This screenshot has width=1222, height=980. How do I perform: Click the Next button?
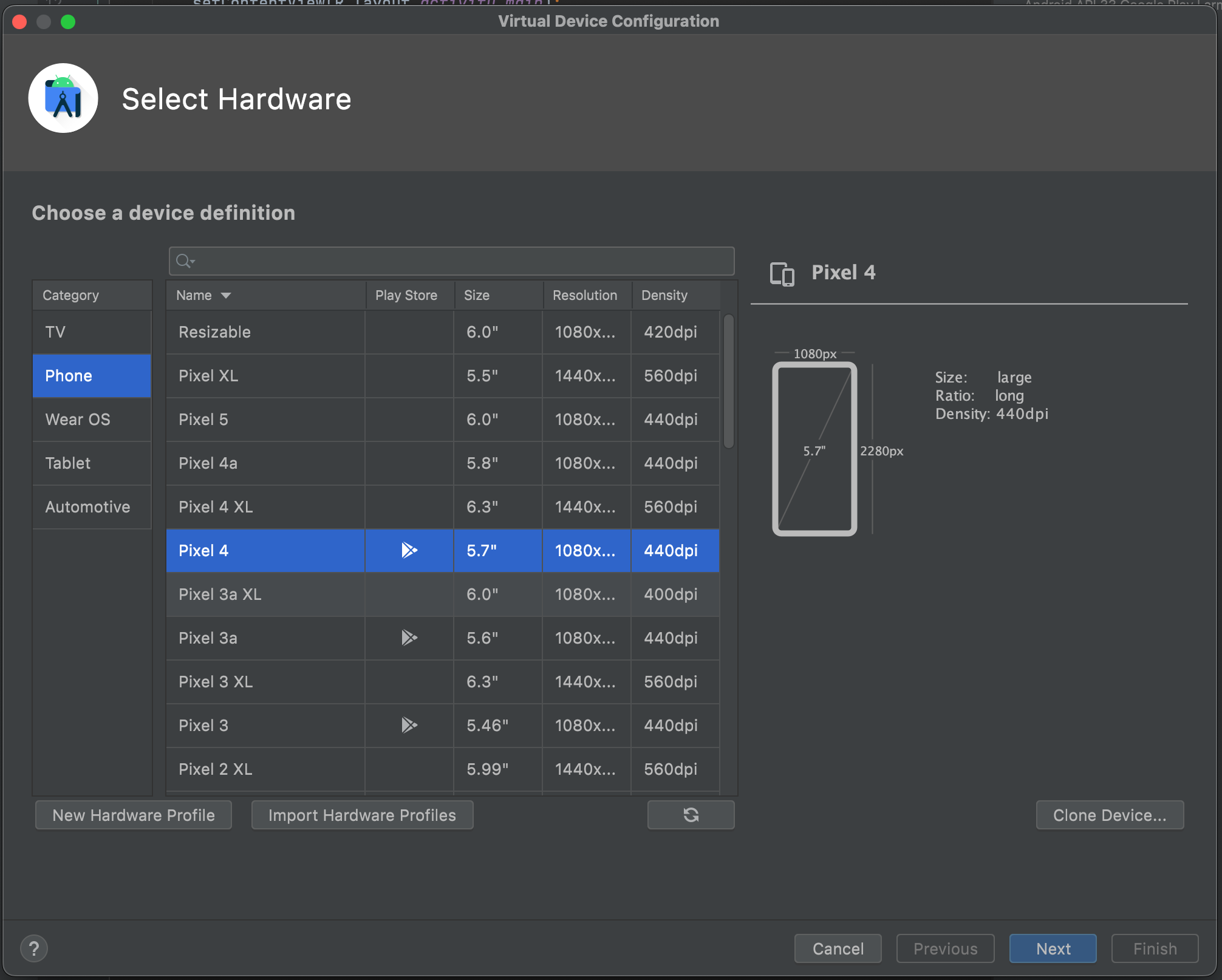pos(1053,948)
